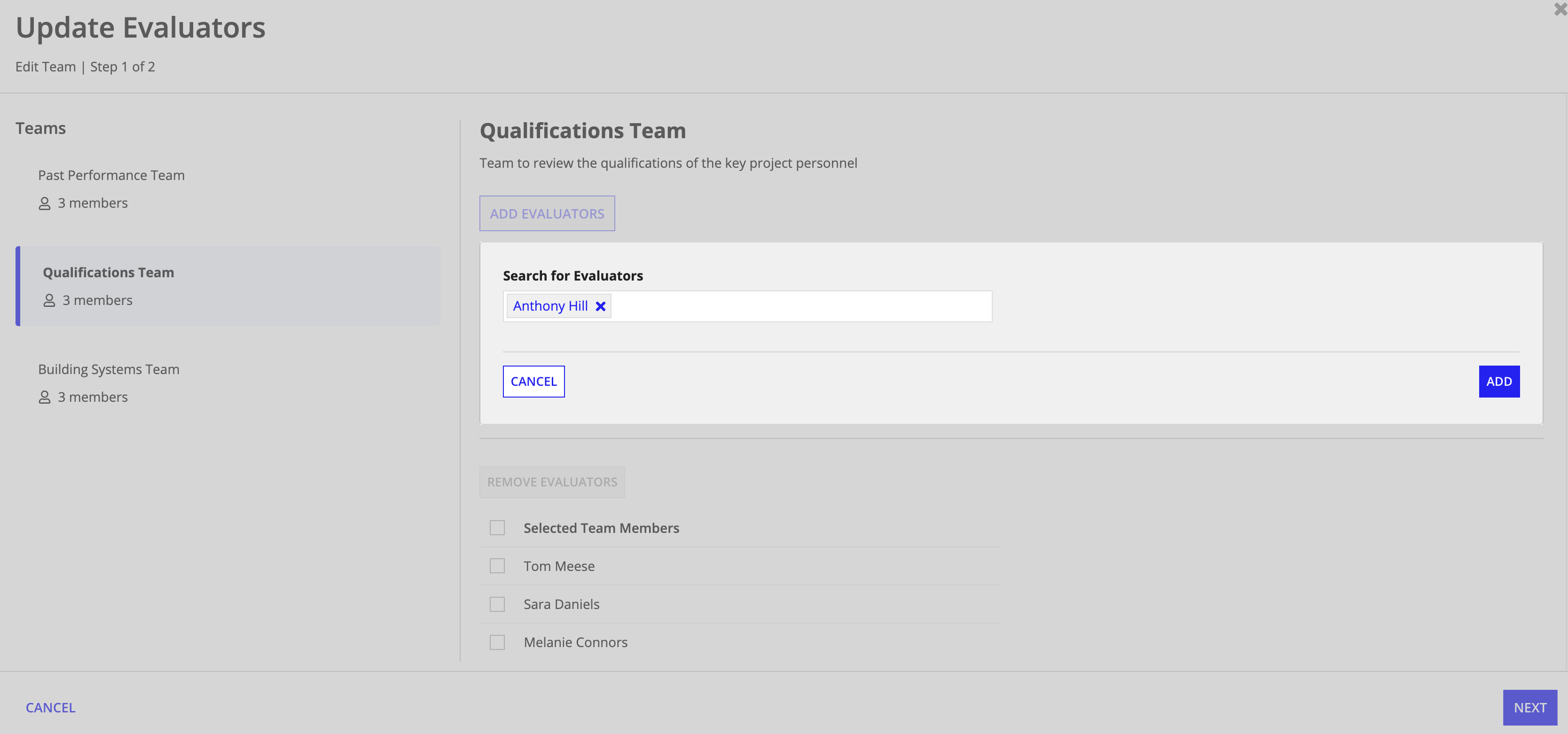Click the bottom CANCEL link
This screenshot has width=1568, height=734.
click(51, 707)
